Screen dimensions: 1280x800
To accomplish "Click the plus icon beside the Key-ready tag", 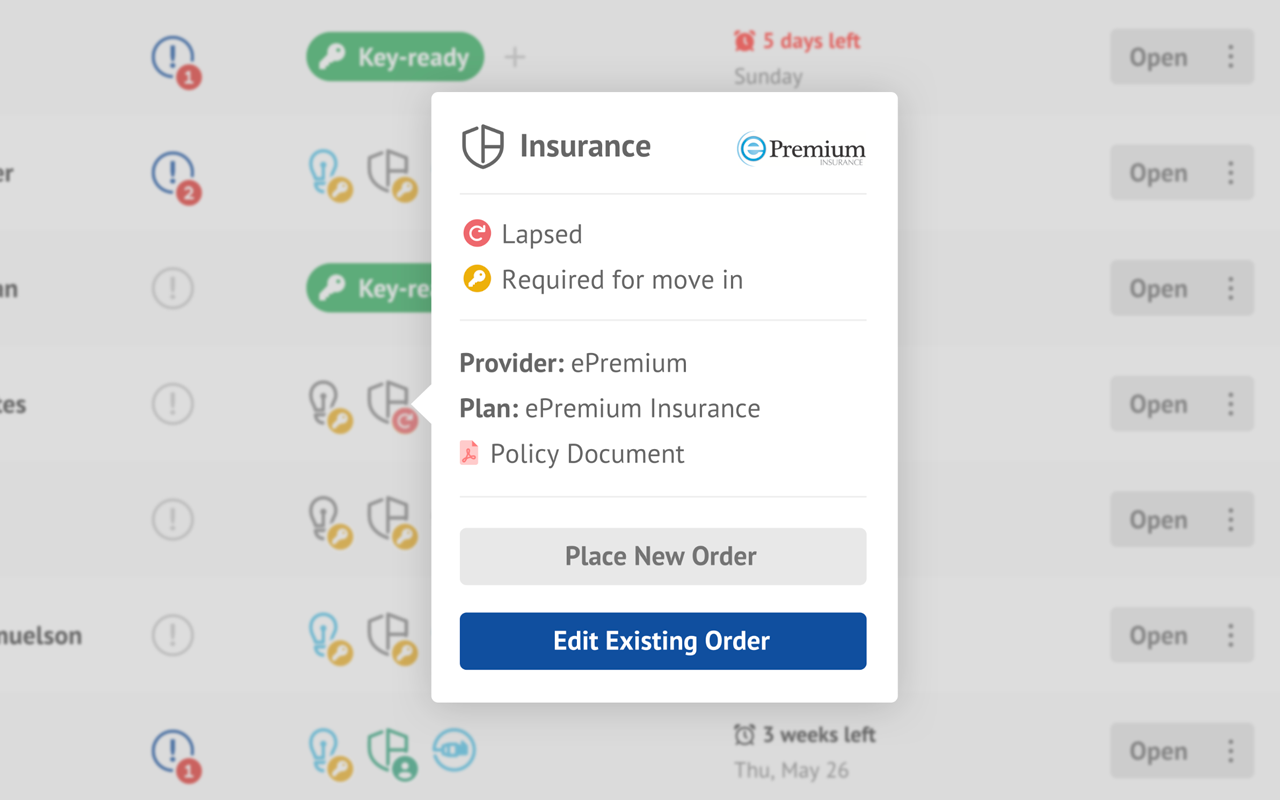I will point(514,58).
